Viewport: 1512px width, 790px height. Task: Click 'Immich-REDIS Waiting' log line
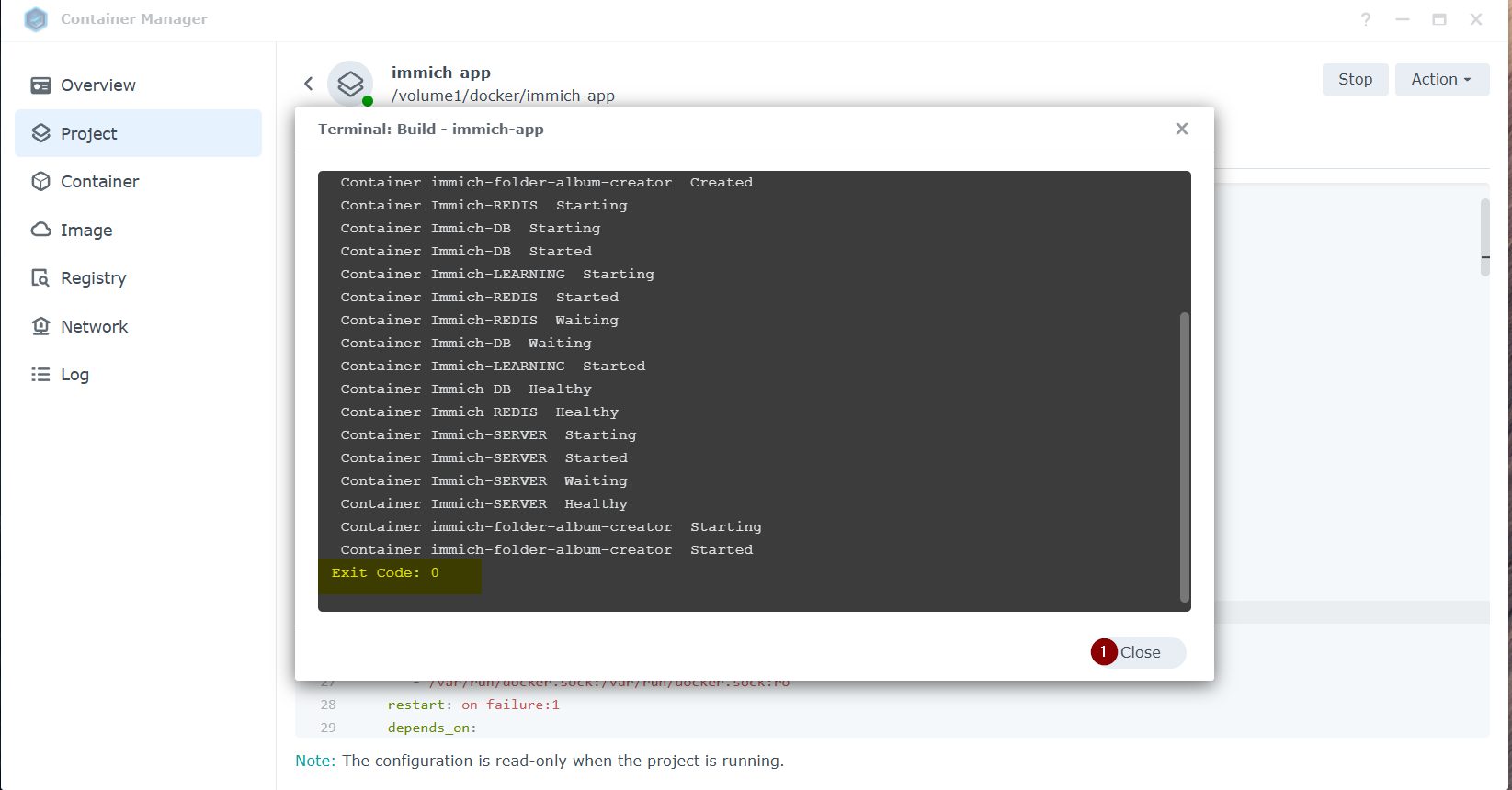(x=480, y=320)
